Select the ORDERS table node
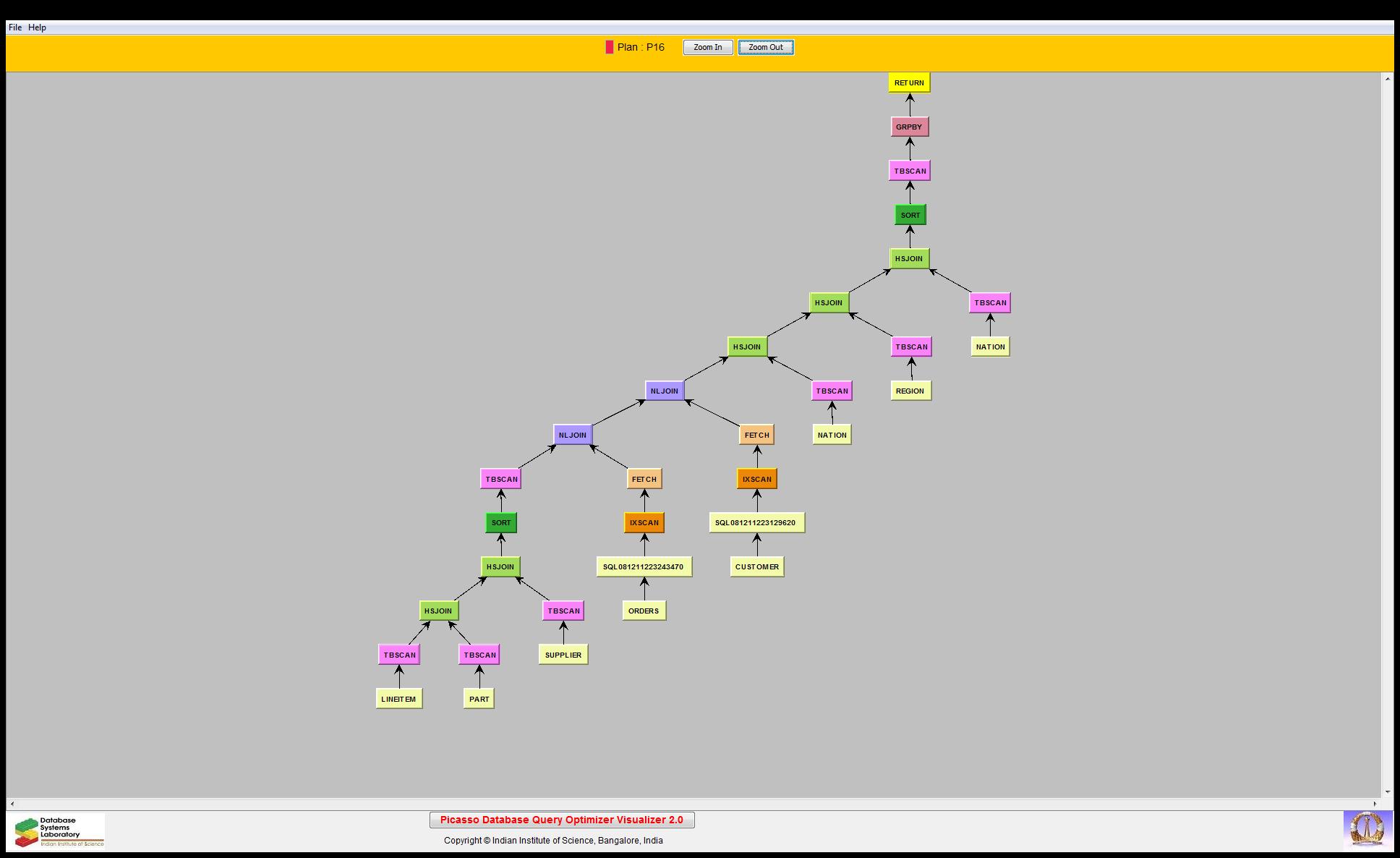1400x858 pixels. pyautogui.click(x=643, y=611)
